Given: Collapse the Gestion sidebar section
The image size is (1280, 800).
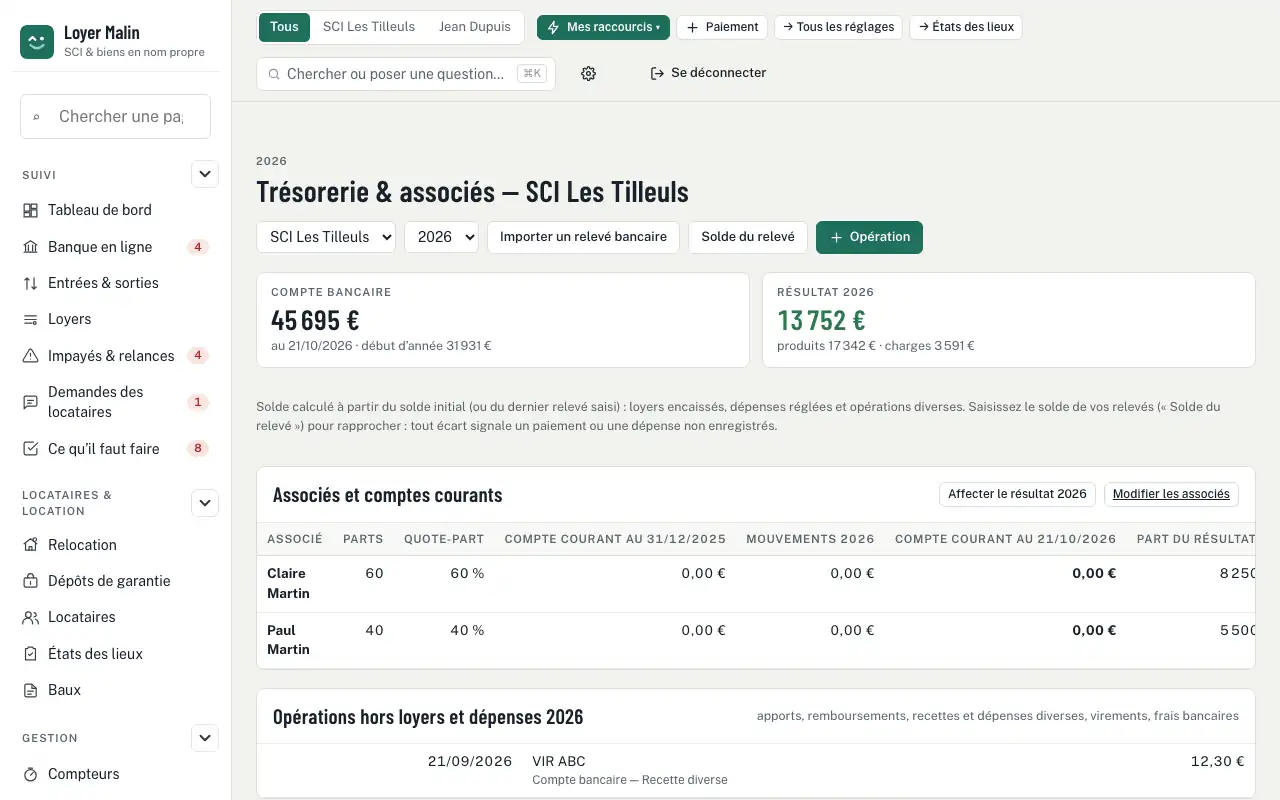Looking at the screenshot, I should (x=205, y=738).
